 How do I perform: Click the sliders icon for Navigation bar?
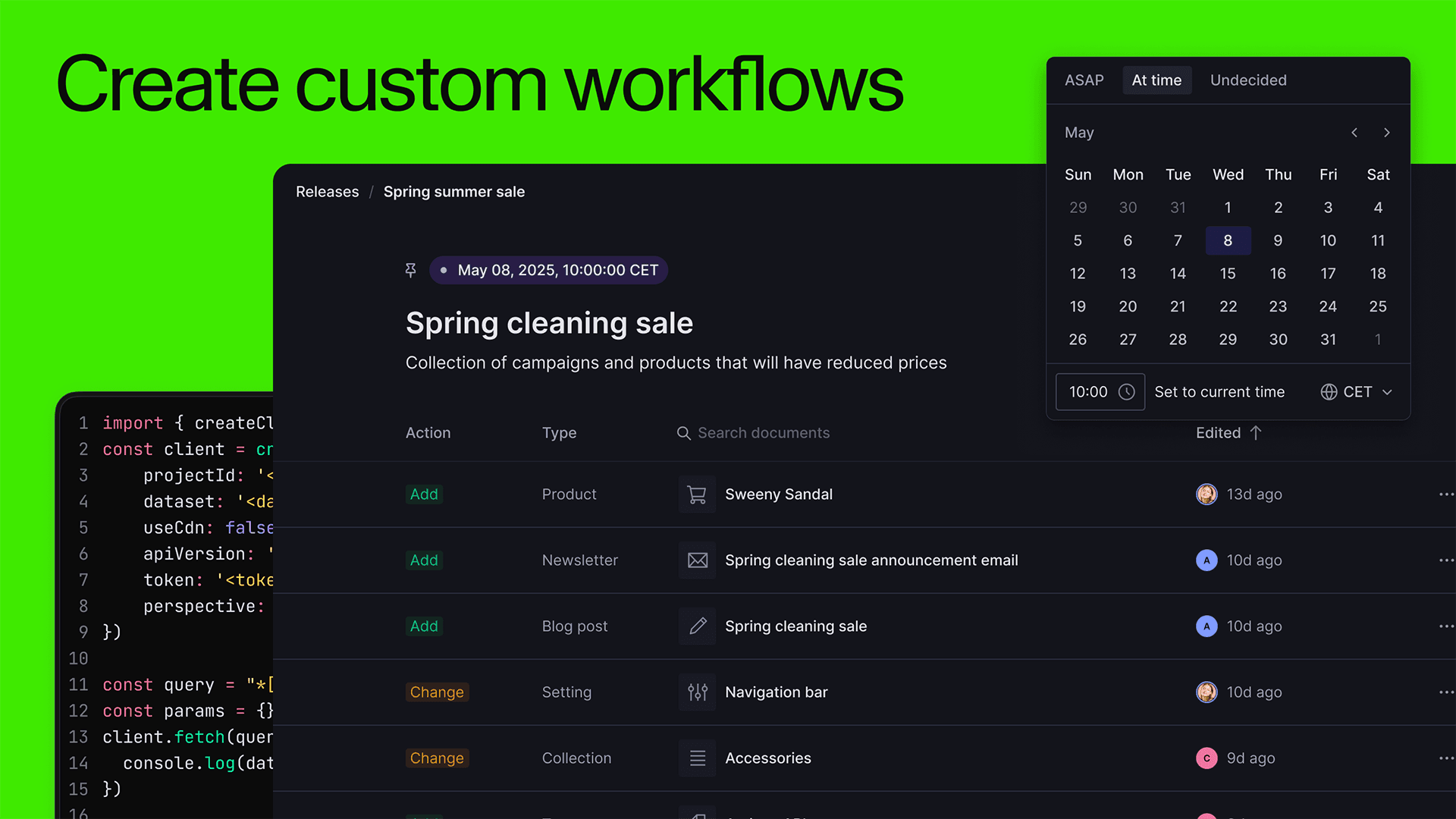[697, 692]
